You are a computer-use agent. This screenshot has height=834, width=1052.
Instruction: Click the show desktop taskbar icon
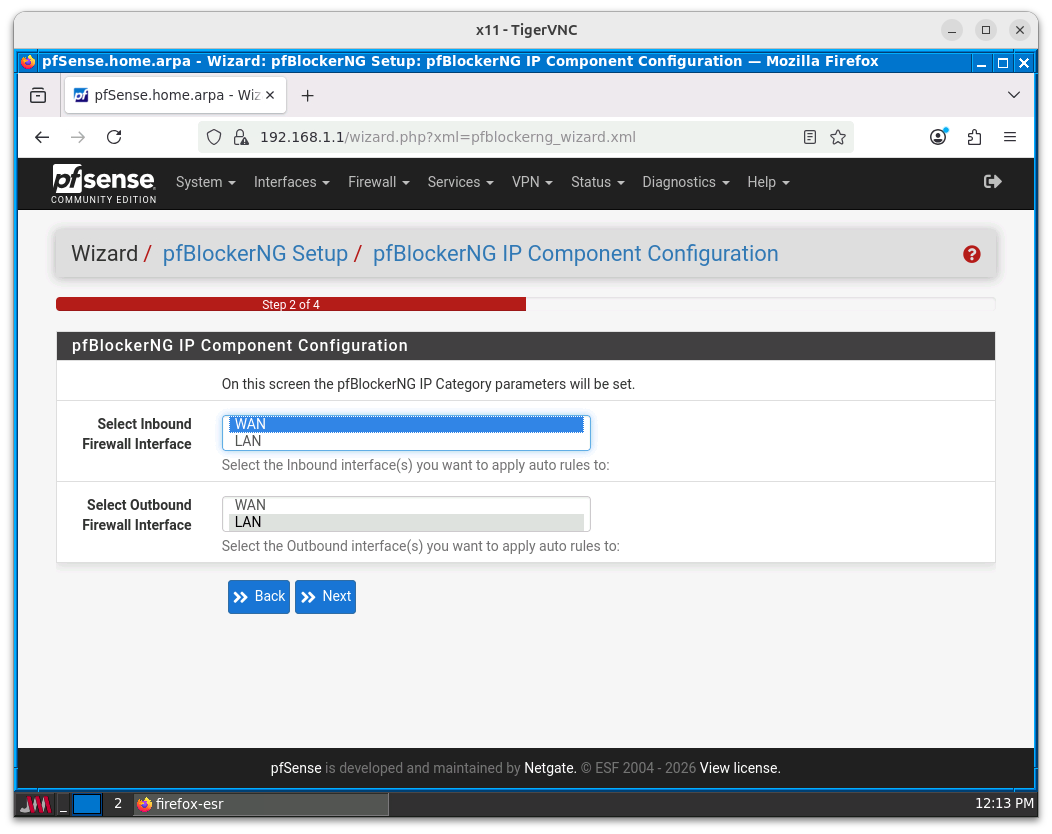(x=63, y=804)
